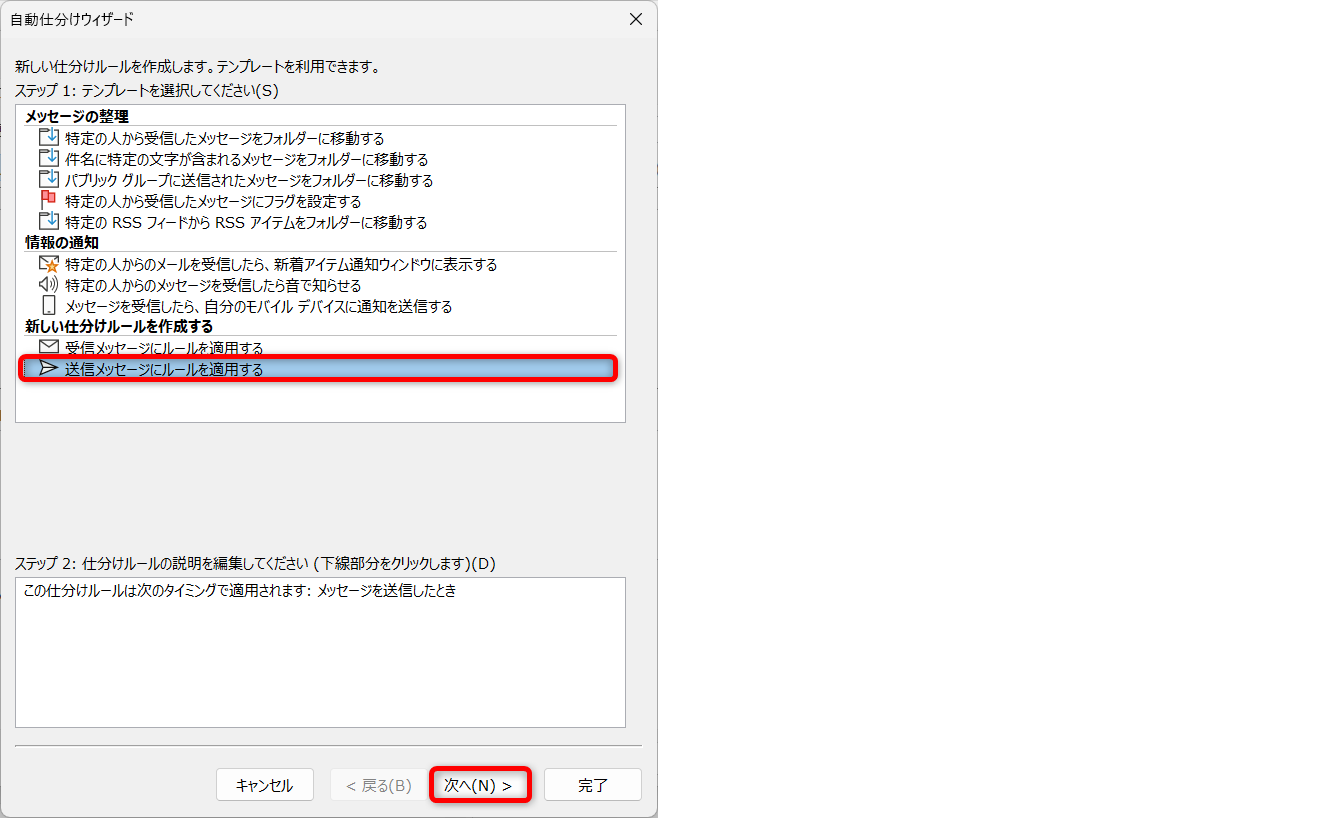Select 件名に特定の文字が含まれる template
The image size is (1344, 818).
tap(246, 160)
